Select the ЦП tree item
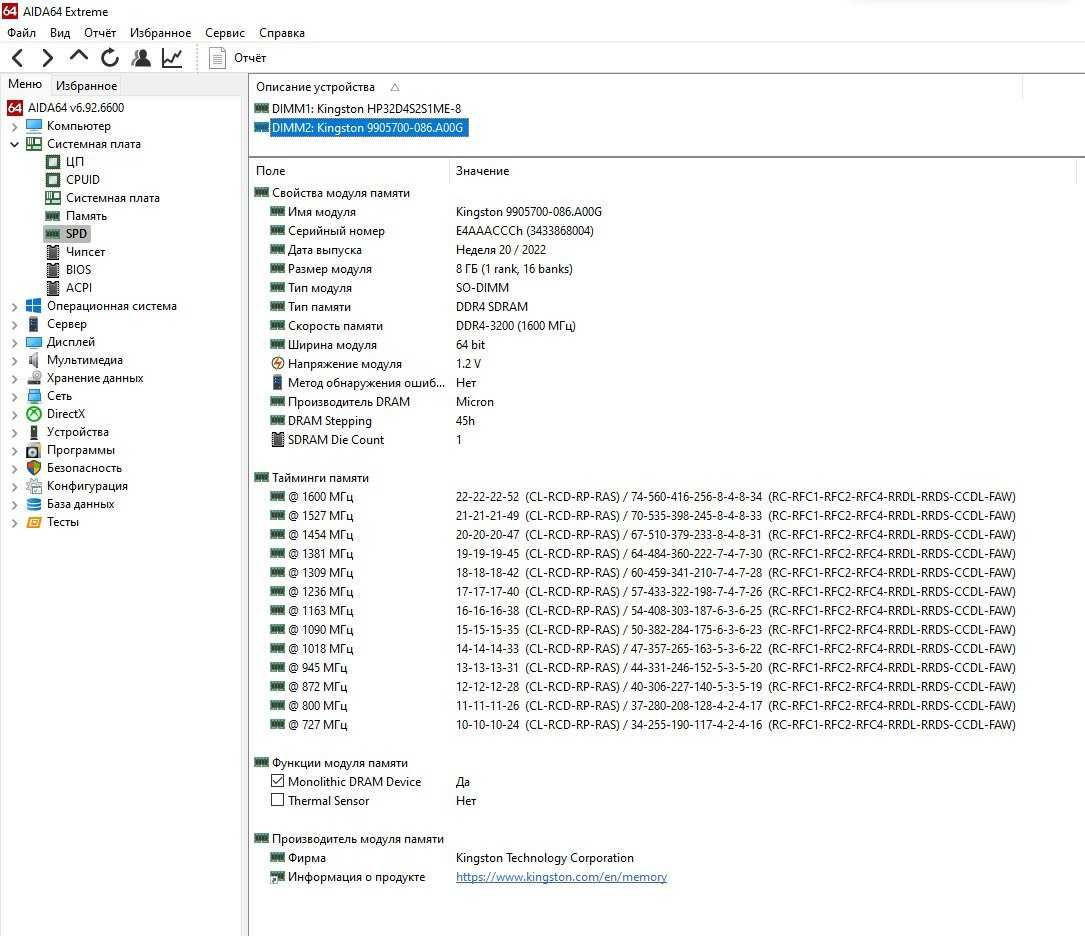The height and width of the screenshot is (936, 1085). 75,162
